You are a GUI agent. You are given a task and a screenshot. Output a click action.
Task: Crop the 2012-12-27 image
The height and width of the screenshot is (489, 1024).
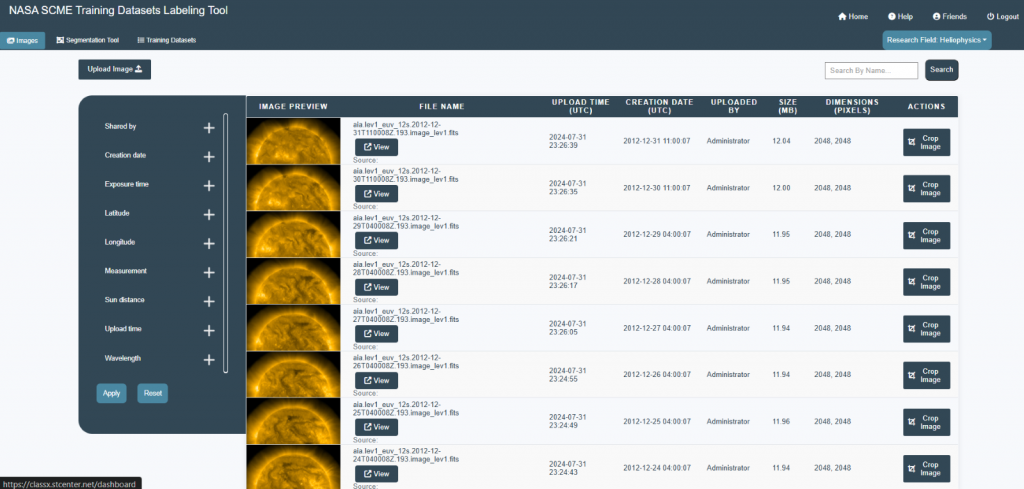coord(926,329)
